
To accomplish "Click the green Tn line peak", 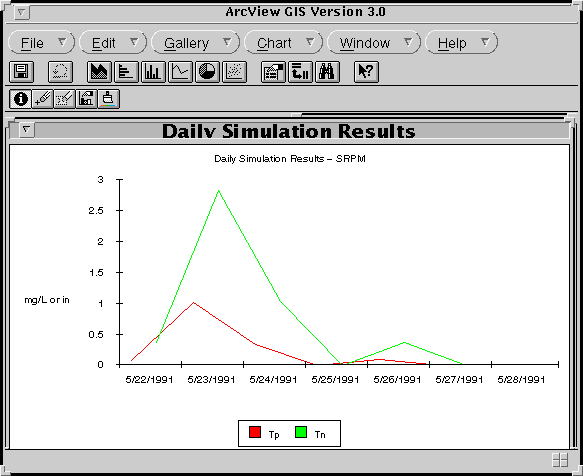I will 219,191.
